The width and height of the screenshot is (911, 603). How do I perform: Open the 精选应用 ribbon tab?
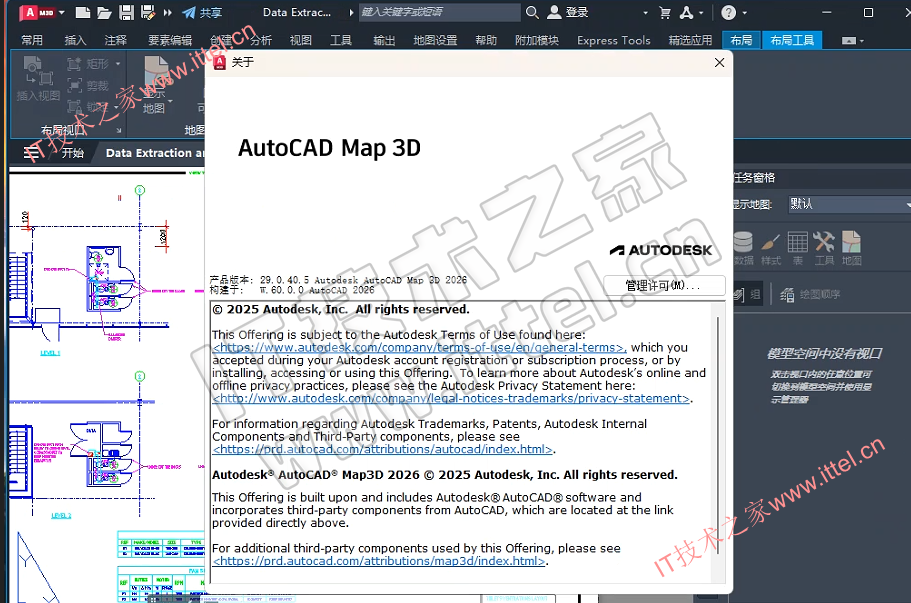[x=690, y=40]
